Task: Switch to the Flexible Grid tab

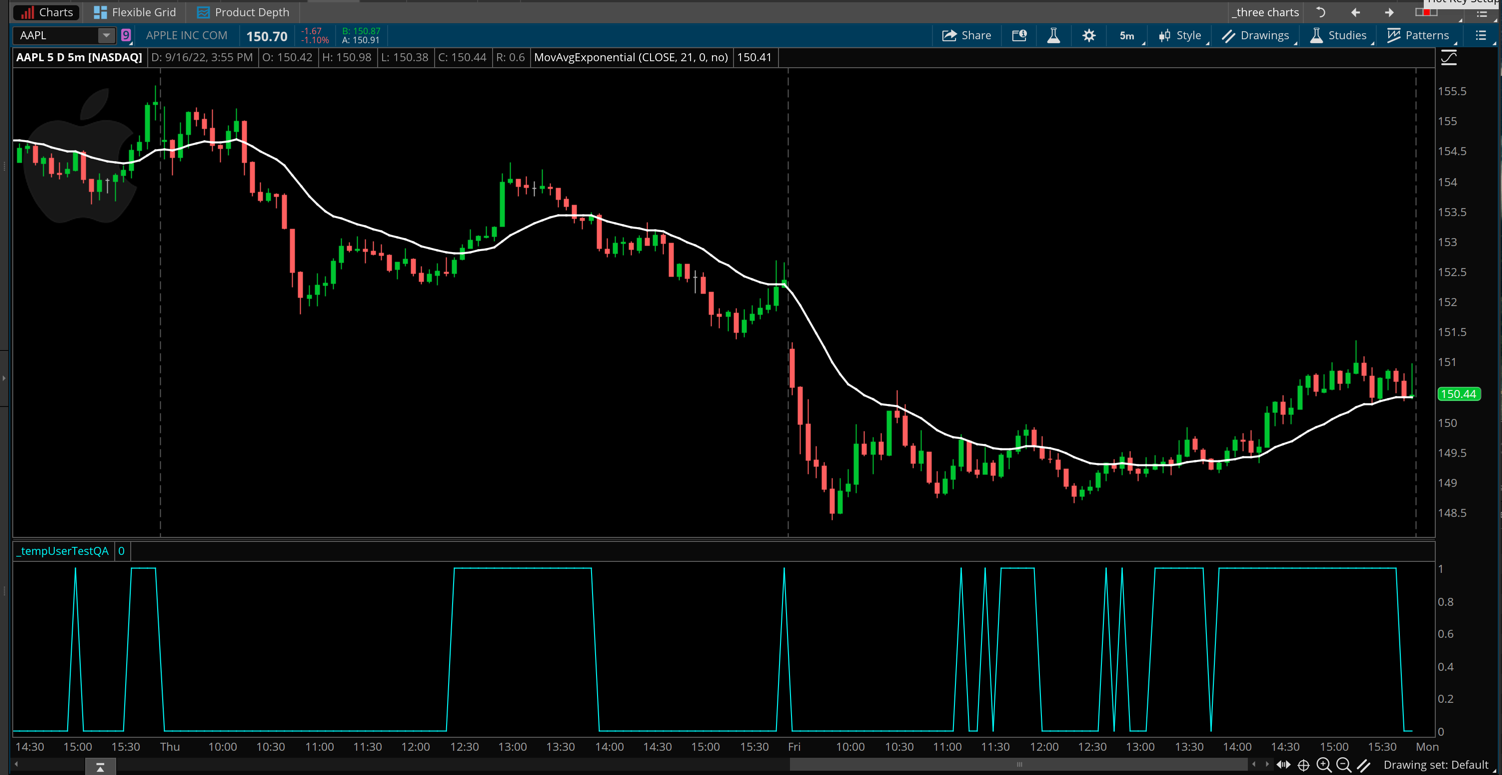Action: click(134, 12)
